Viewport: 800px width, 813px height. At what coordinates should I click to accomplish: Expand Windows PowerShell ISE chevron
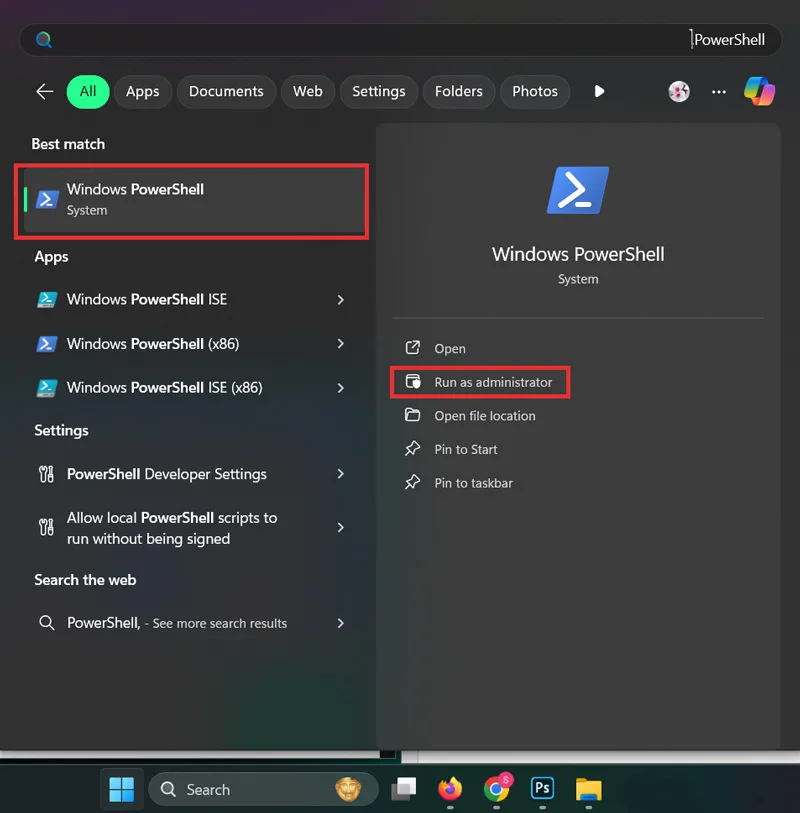point(341,300)
